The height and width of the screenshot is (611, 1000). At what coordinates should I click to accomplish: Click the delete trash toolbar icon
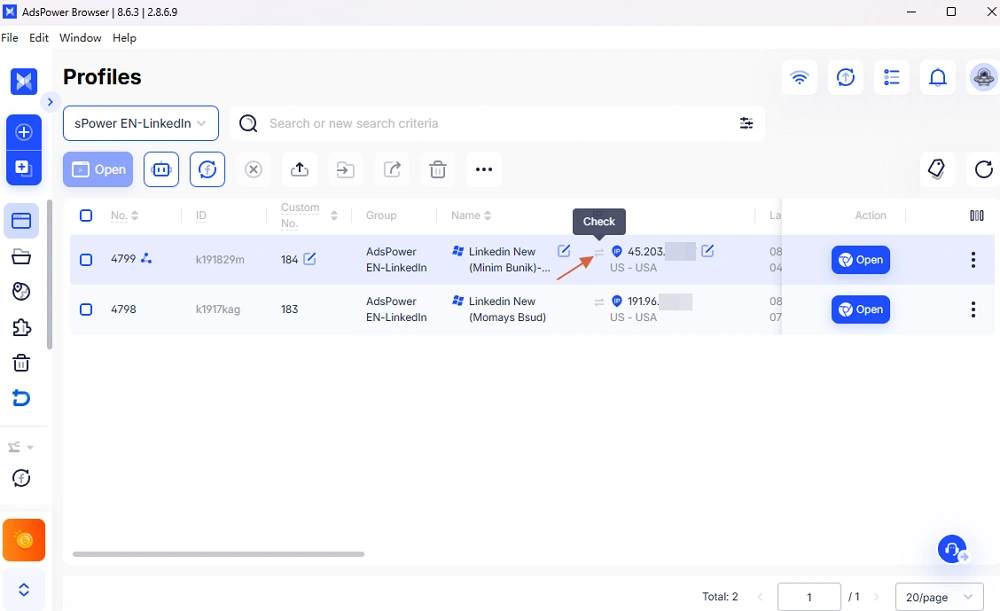(x=438, y=170)
